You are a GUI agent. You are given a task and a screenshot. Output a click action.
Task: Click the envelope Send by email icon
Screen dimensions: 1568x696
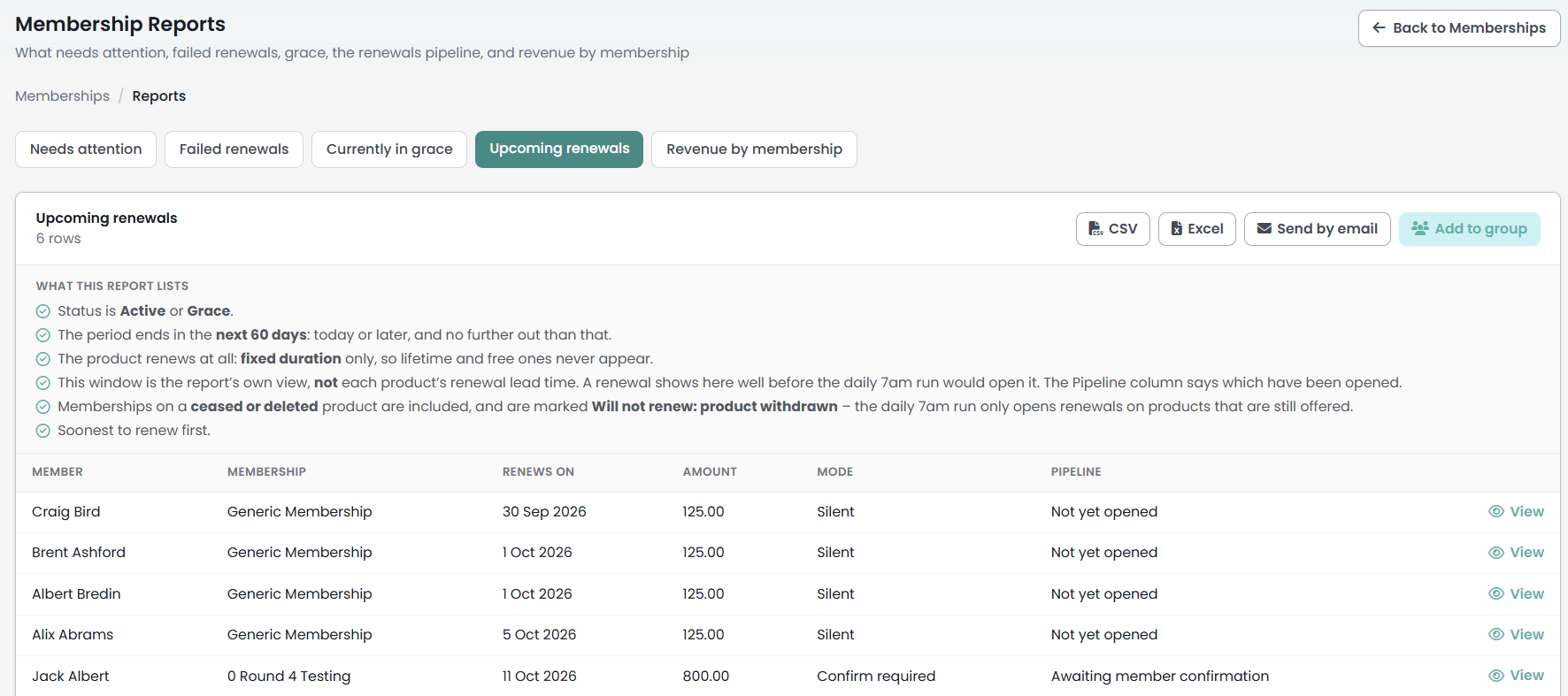point(1264,229)
